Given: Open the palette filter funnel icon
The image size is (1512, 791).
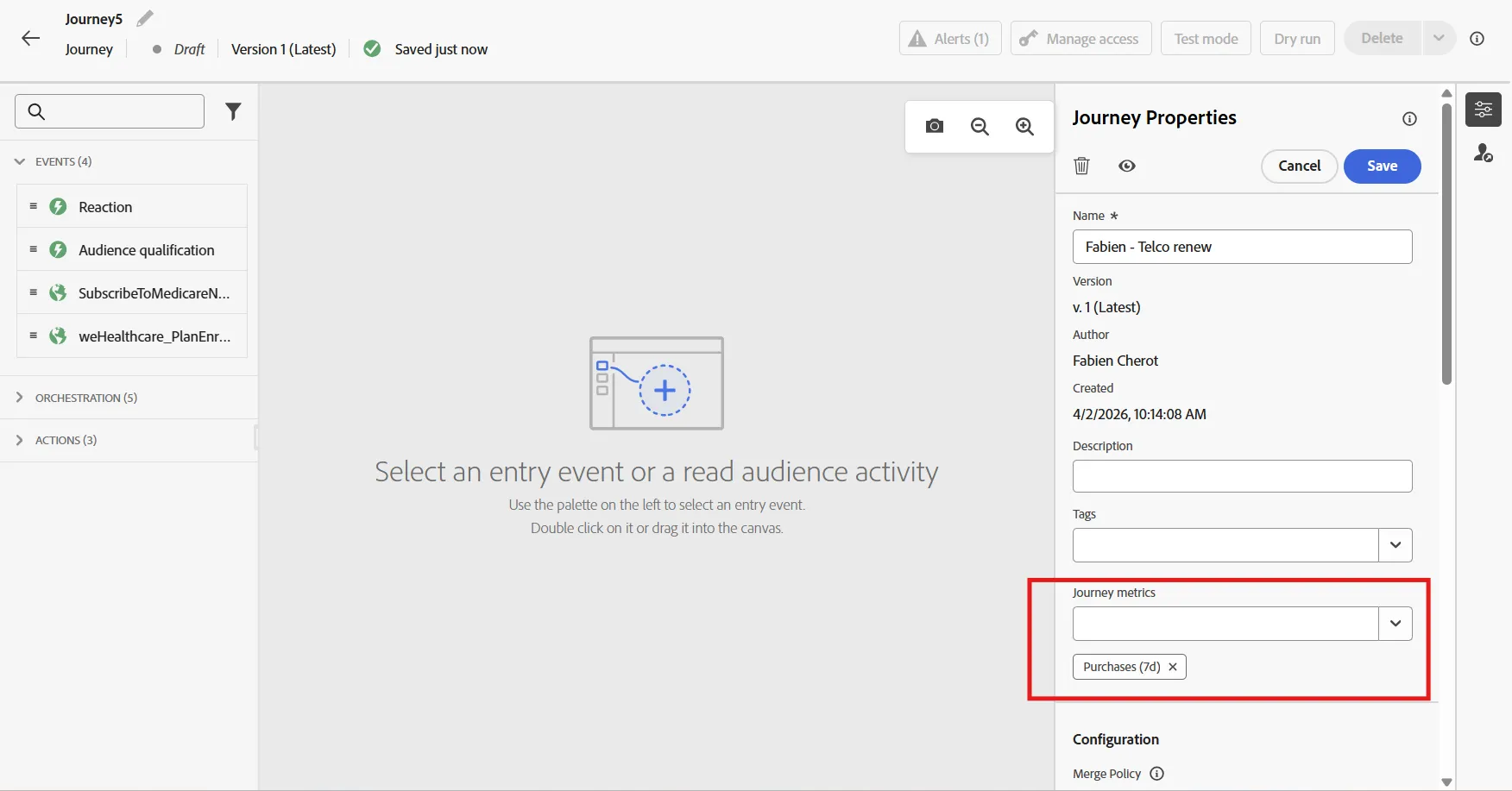Looking at the screenshot, I should click(233, 111).
